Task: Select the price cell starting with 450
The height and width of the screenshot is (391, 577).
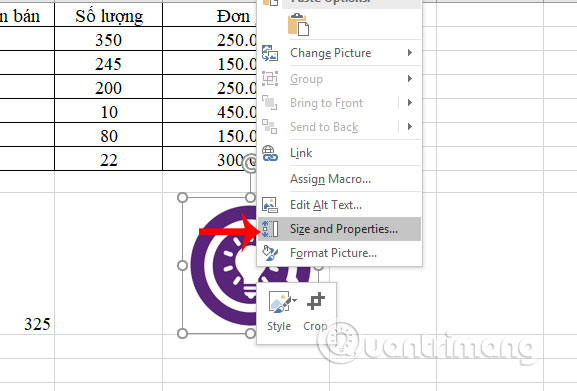Action: click(x=210, y=111)
